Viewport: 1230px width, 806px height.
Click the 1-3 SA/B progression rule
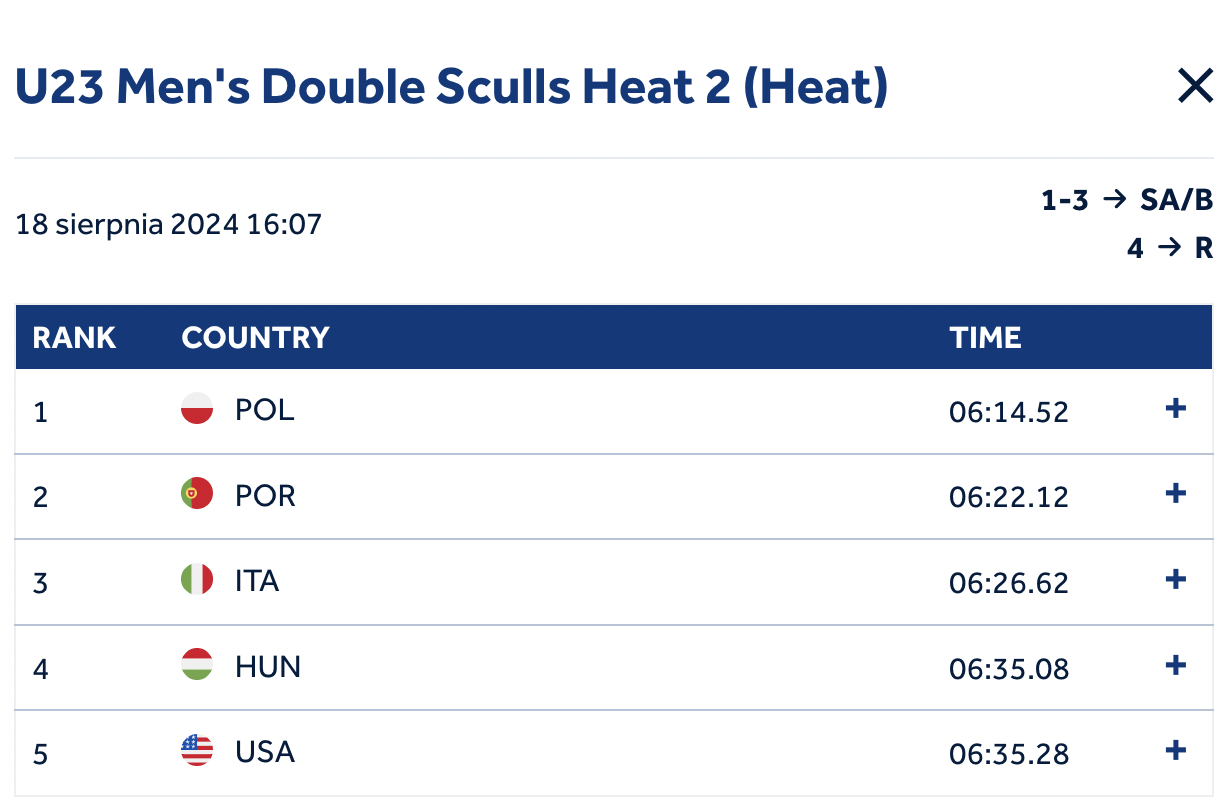pyautogui.click(x=1127, y=201)
